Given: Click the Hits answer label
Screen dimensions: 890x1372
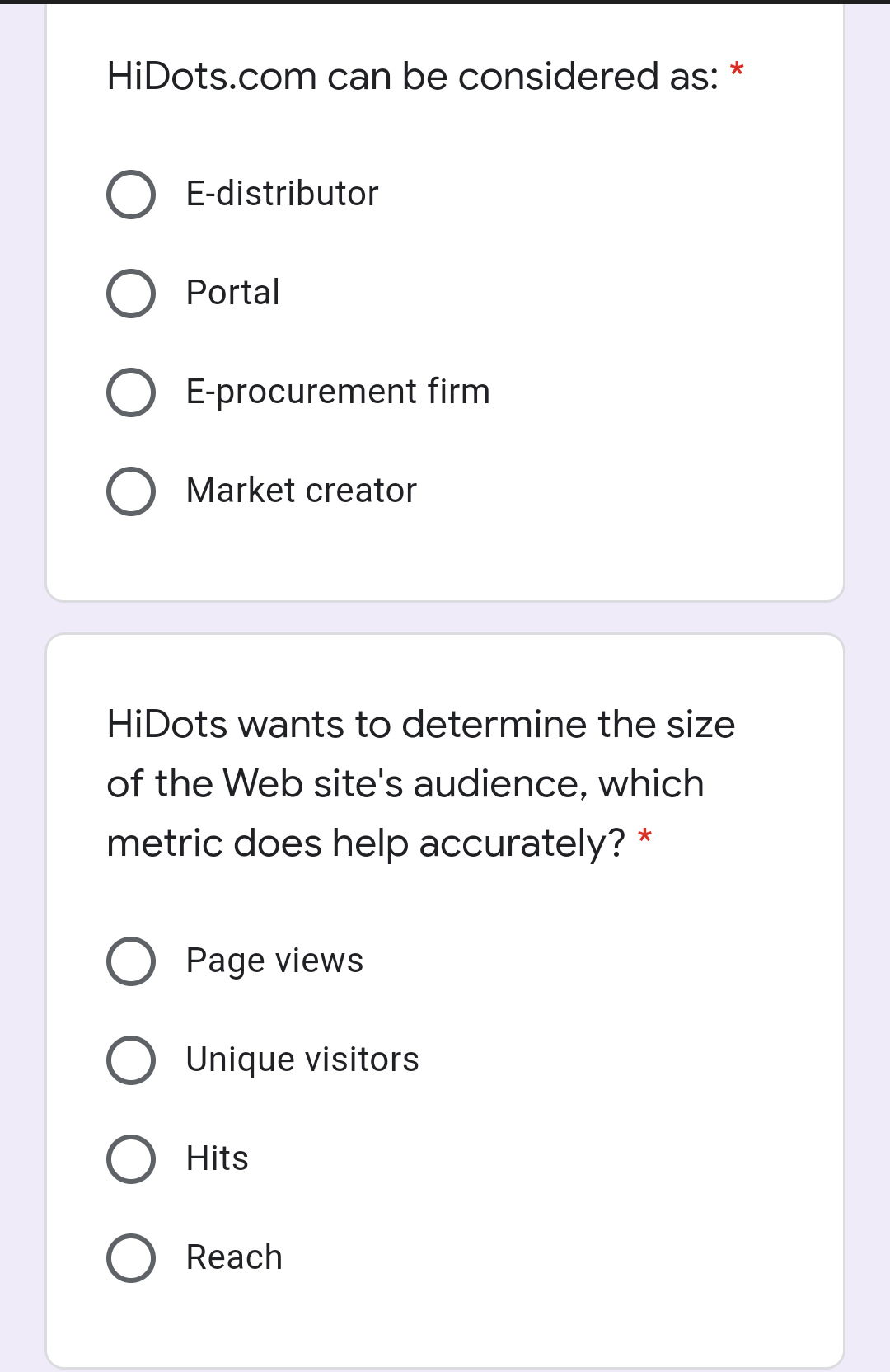Looking at the screenshot, I should click(216, 1158).
